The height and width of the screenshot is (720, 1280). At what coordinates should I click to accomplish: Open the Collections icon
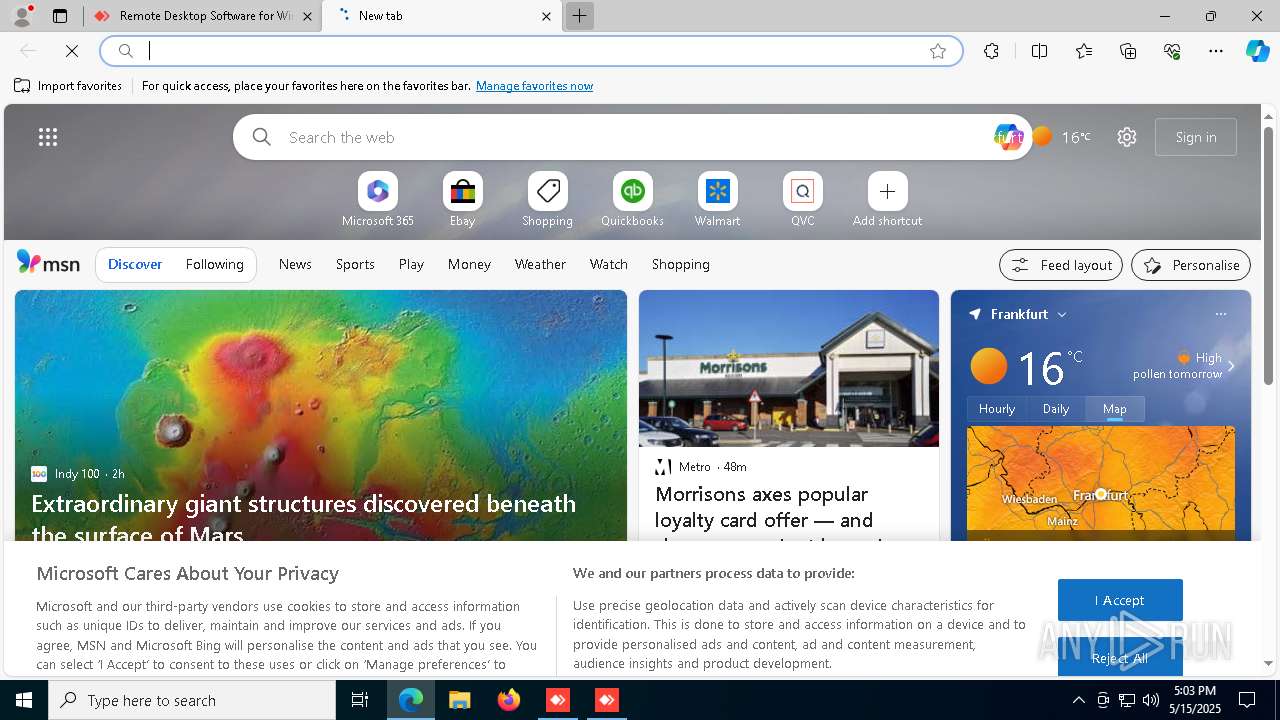tap(1128, 51)
